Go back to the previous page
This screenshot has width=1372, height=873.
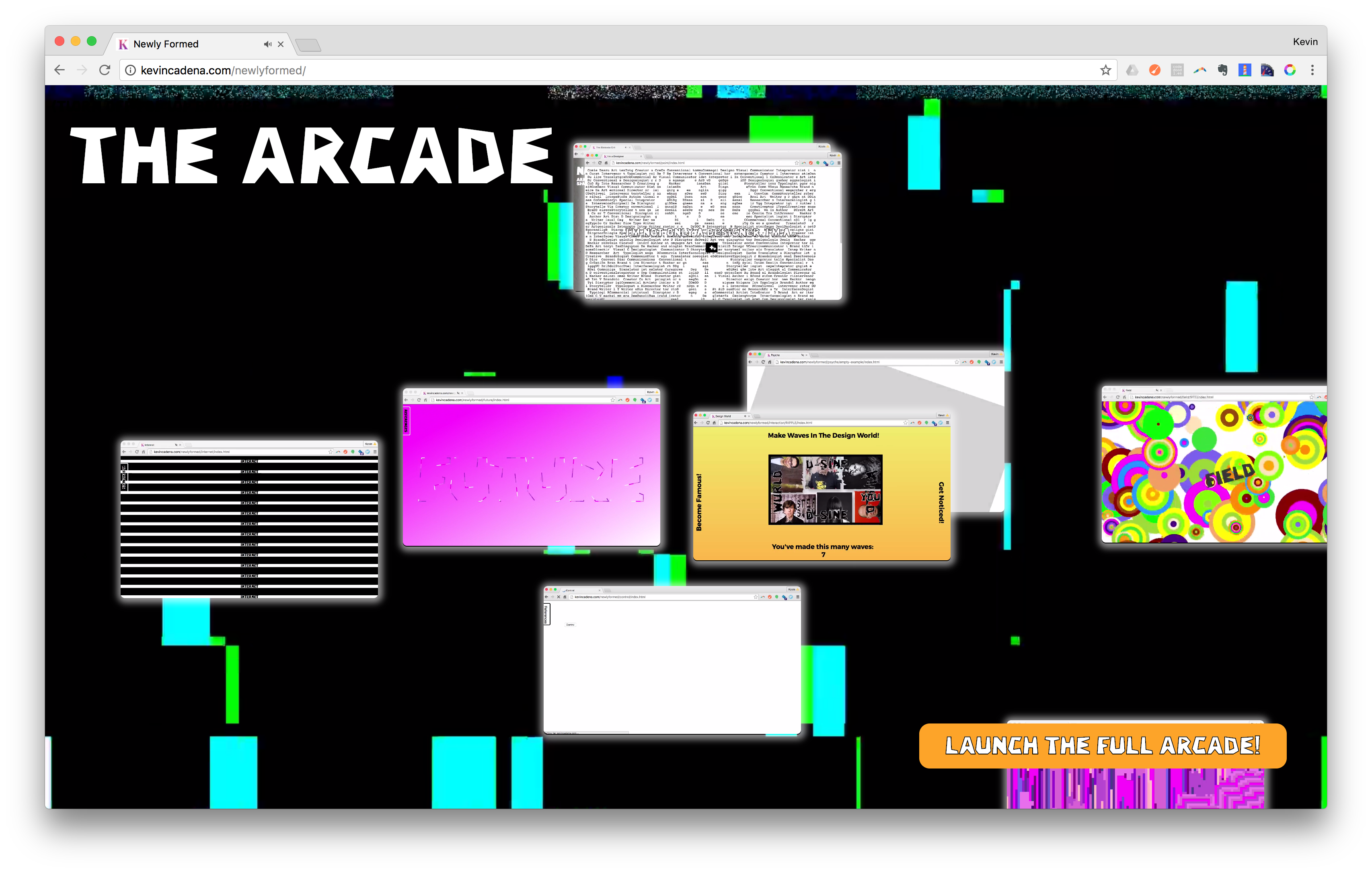pos(59,70)
